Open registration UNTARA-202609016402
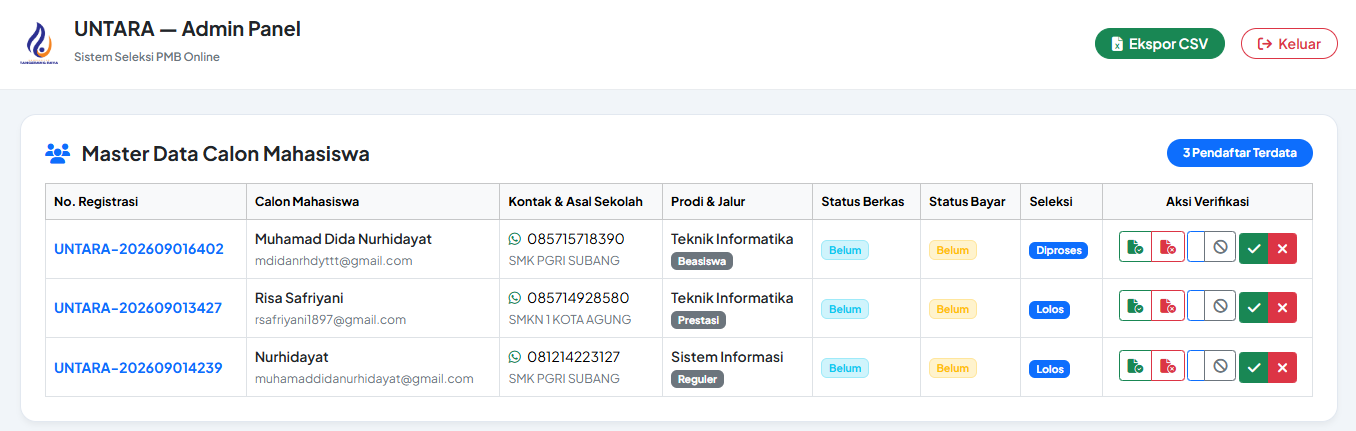Screen dimensions: 1356x431 (139, 249)
